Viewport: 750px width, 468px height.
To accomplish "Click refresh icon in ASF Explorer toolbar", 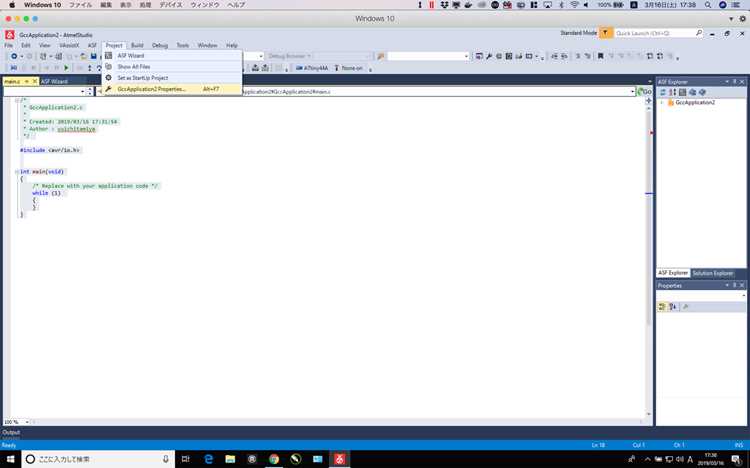I will click(662, 92).
